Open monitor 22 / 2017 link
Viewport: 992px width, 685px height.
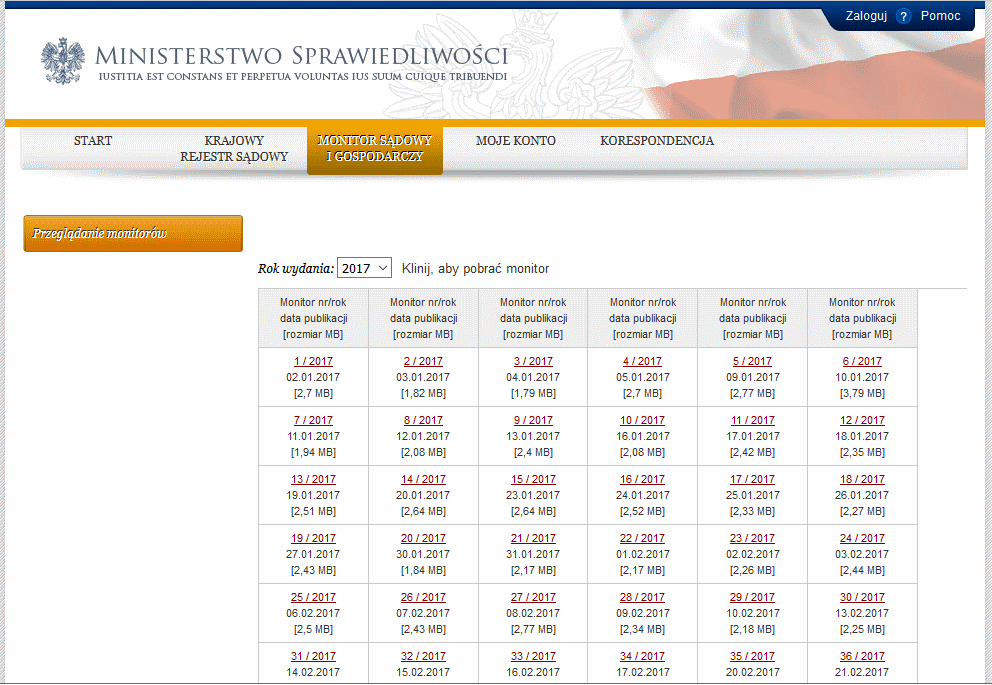click(642, 538)
